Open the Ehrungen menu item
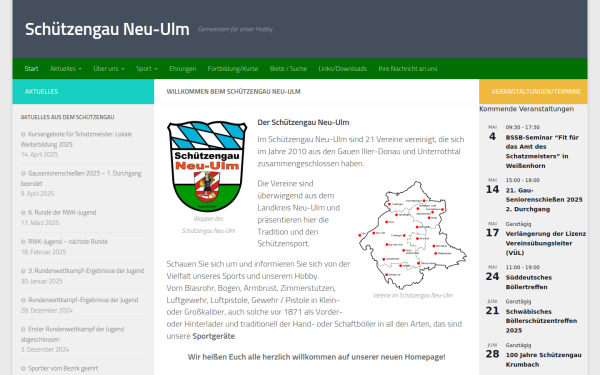This screenshot has height=375, width=600. click(x=183, y=68)
